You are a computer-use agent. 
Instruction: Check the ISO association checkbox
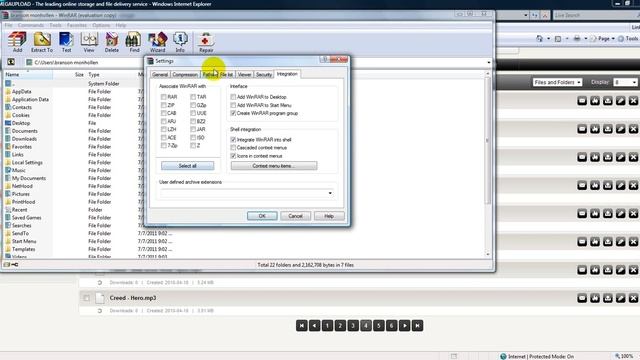click(x=193, y=138)
